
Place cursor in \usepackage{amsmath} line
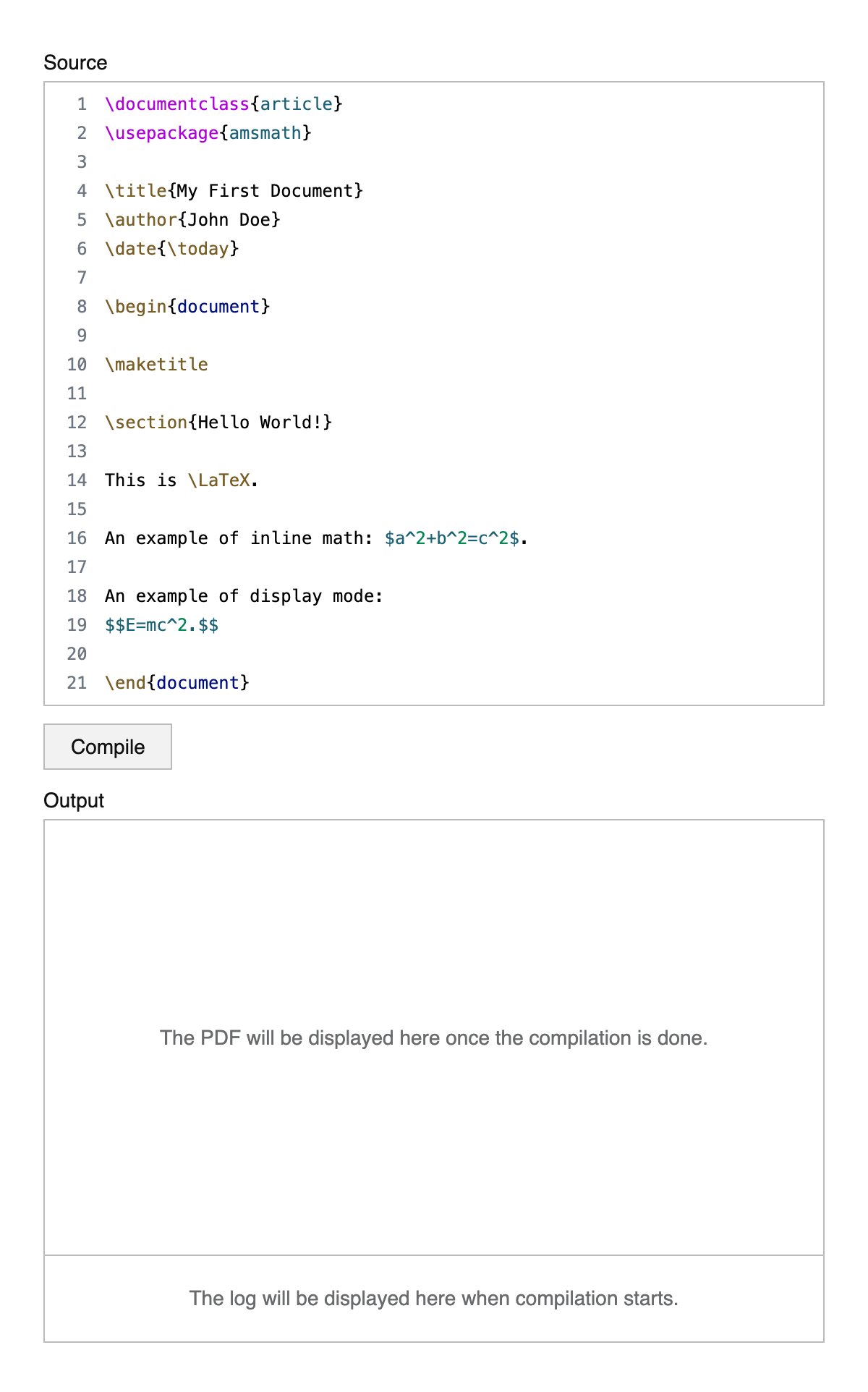[x=208, y=133]
